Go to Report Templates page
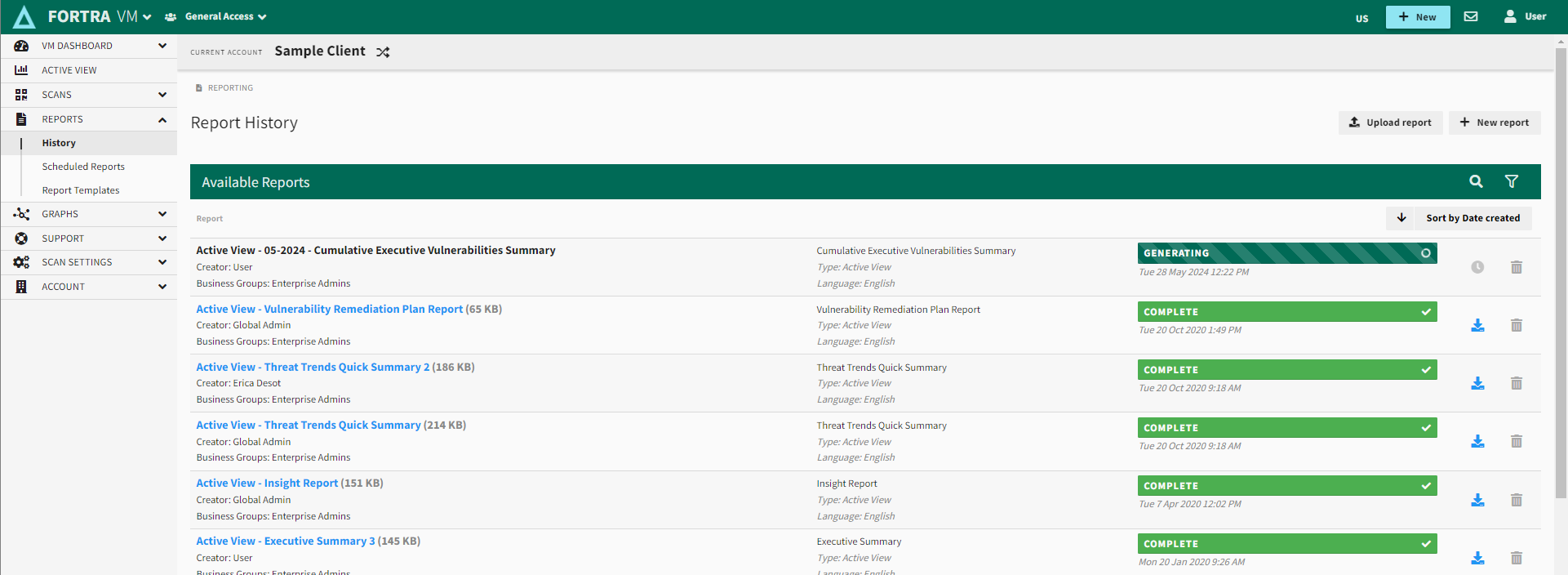The height and width of the screenshot is (575, 1568). pyautogui.click(x=81, y=190)
